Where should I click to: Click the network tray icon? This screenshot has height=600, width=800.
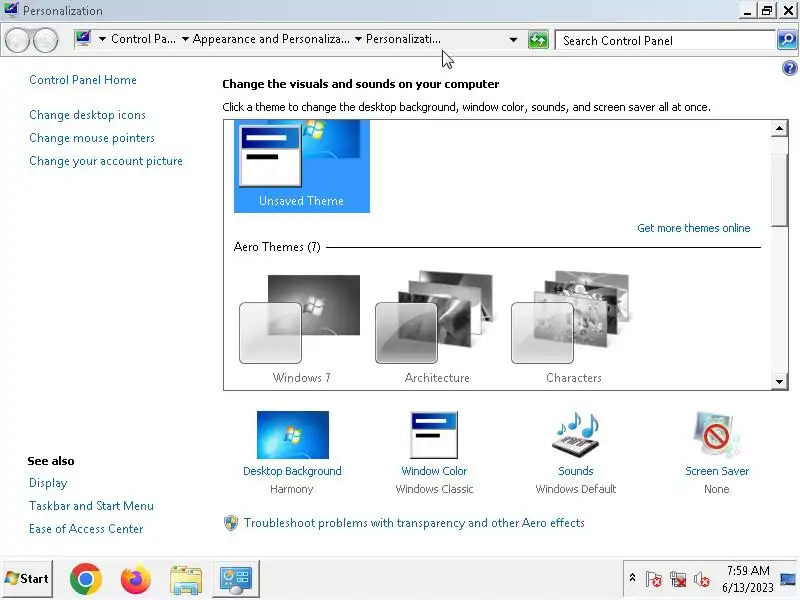point(678,579)
